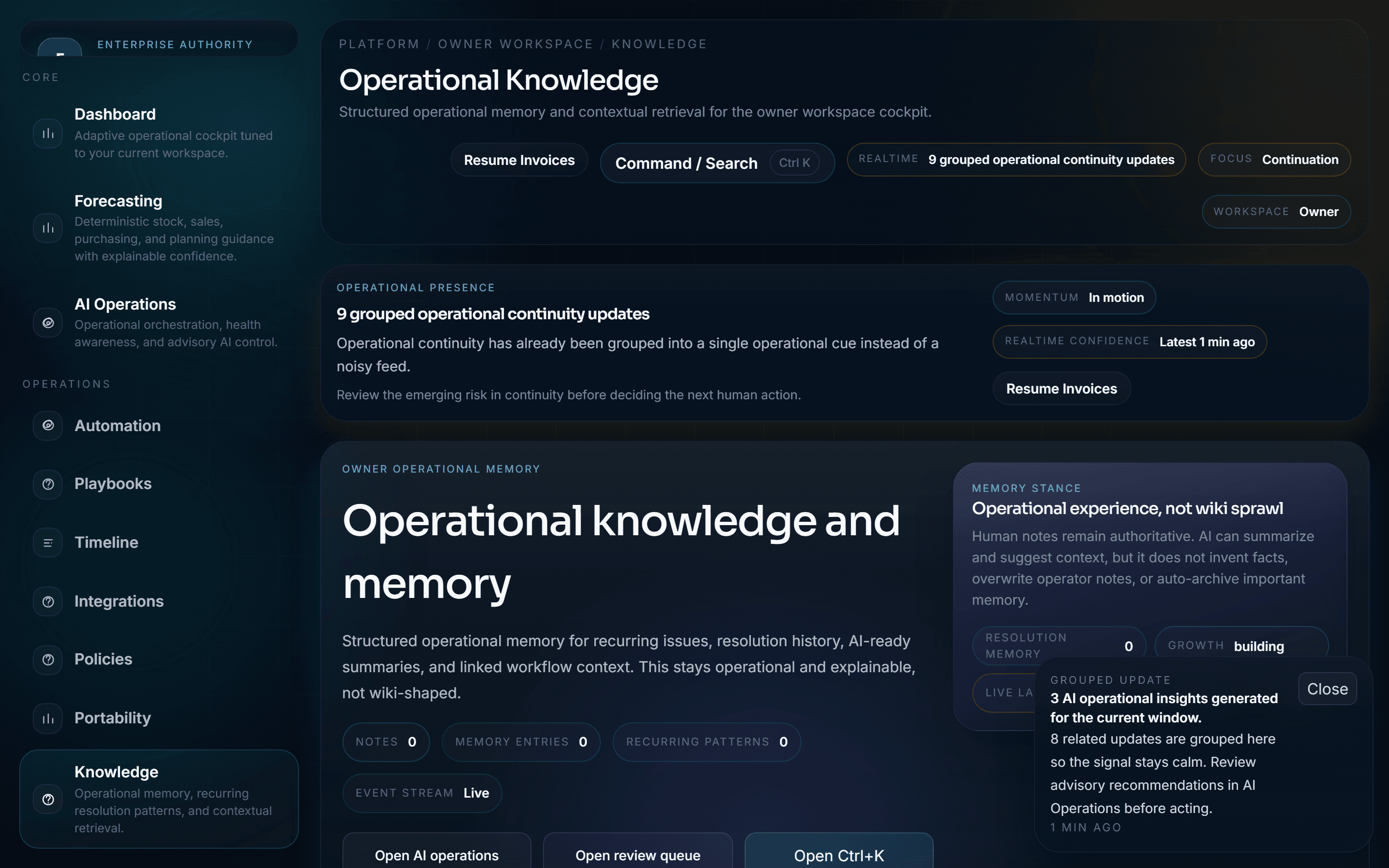Select Timeline in the sidebar
1389x868 pixels.
159,542
